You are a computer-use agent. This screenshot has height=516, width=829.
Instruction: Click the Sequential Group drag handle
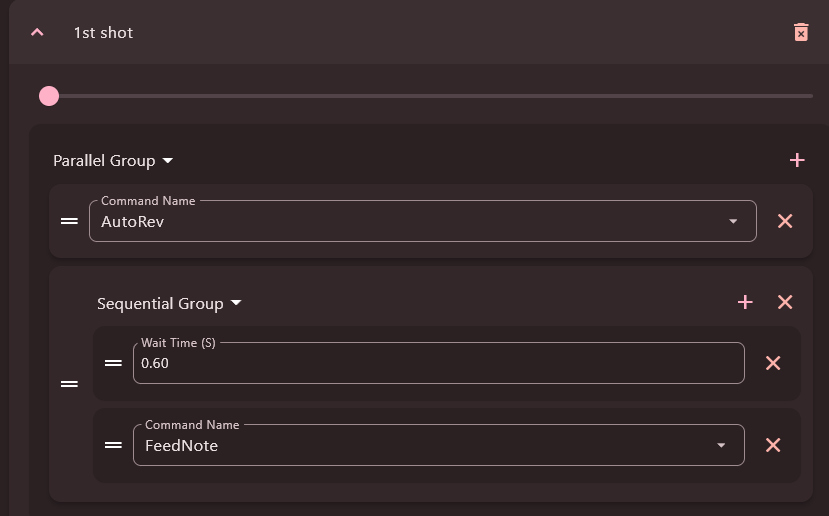point(69,384)
